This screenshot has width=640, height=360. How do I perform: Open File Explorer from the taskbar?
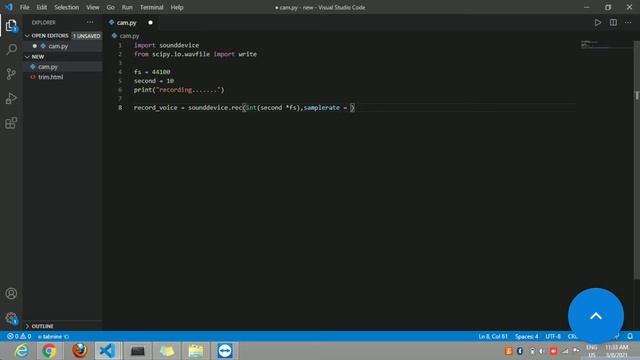pyautogui.click(x=196, y=351)
